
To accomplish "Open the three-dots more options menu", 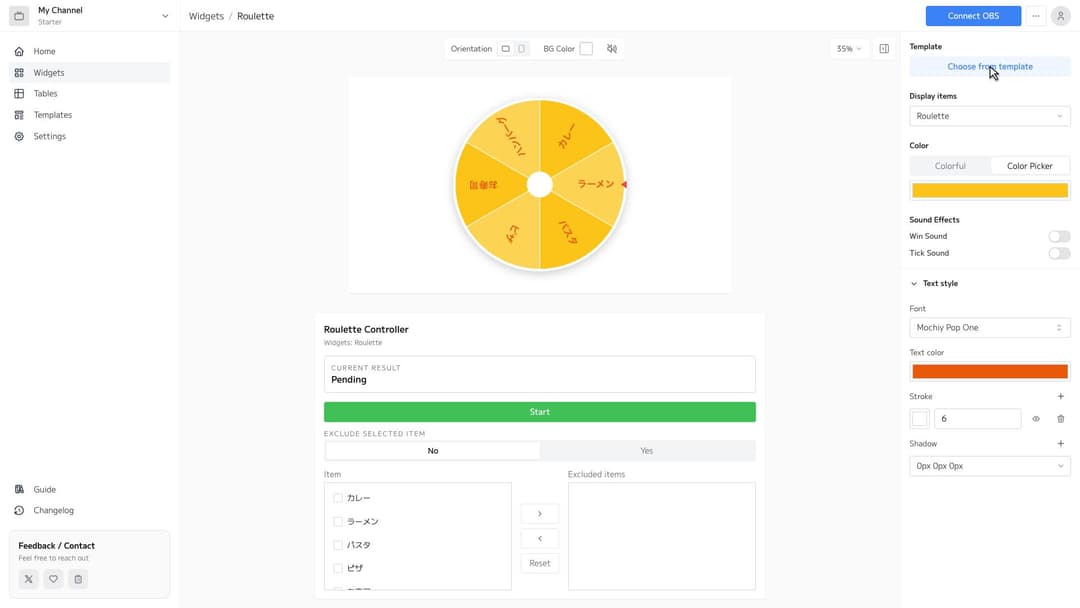I will [x=1036, y=16].
